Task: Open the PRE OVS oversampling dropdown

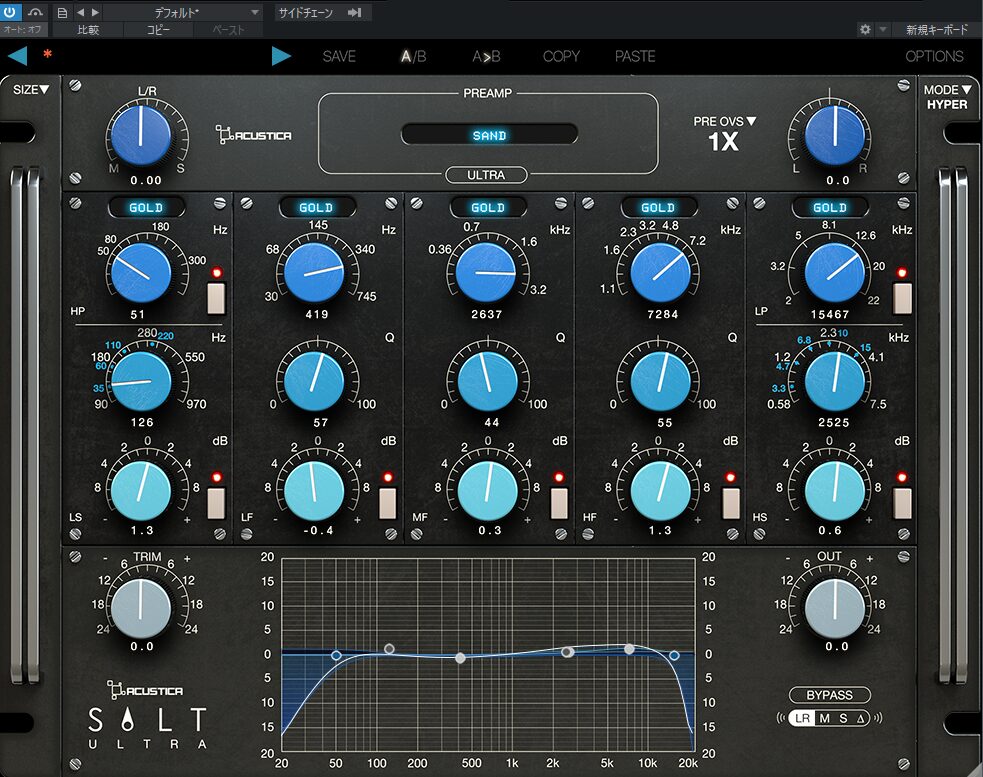Action: 724,122
